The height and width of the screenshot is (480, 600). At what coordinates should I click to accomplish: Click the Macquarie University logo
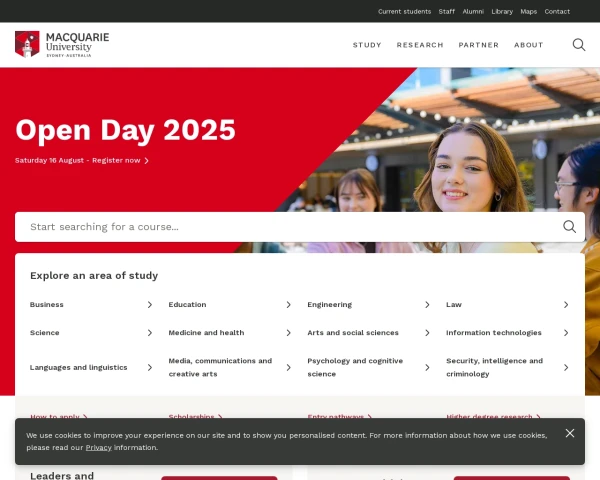62,44
